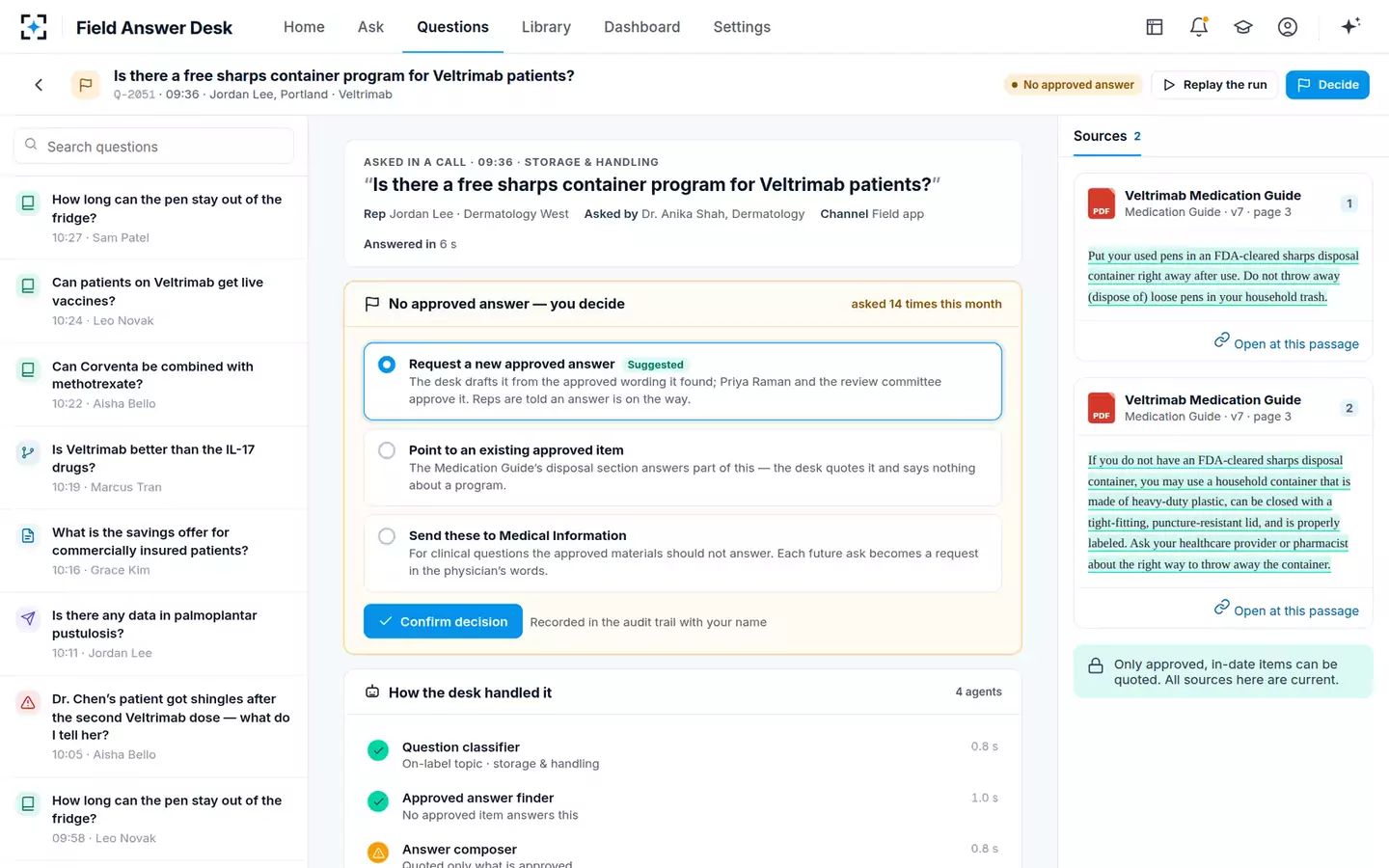Open the Questions tab
This screenshot has width=1389, height=868.
tap(452, 27)
